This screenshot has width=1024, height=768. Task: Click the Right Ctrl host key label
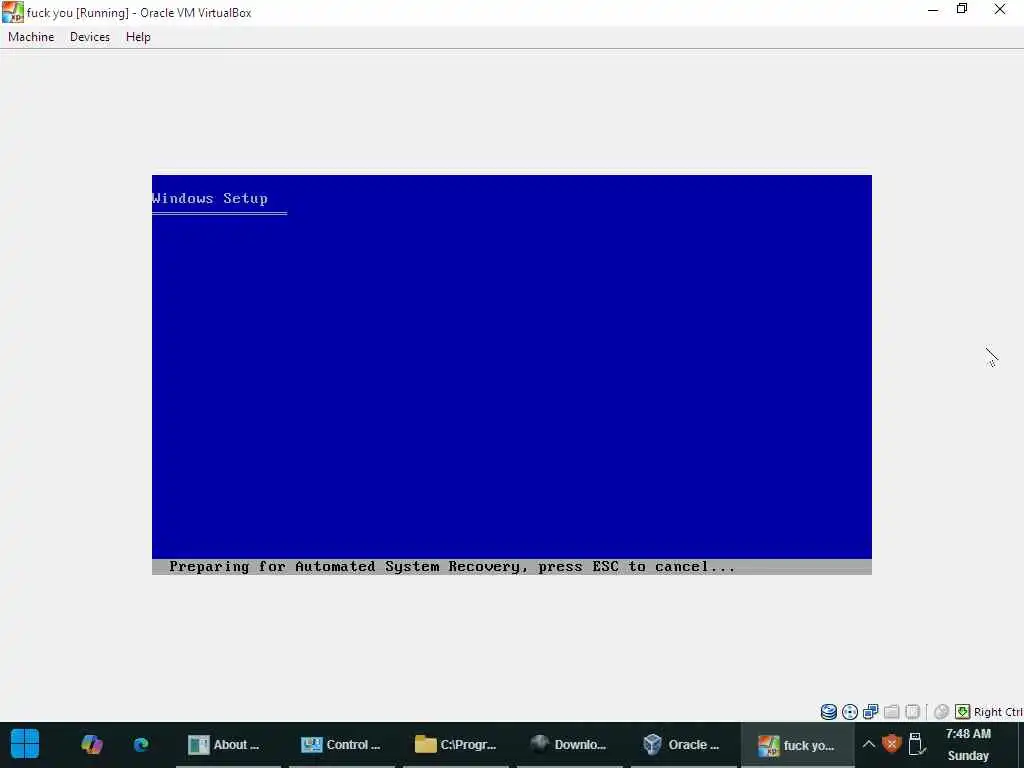tap(998, 712)
